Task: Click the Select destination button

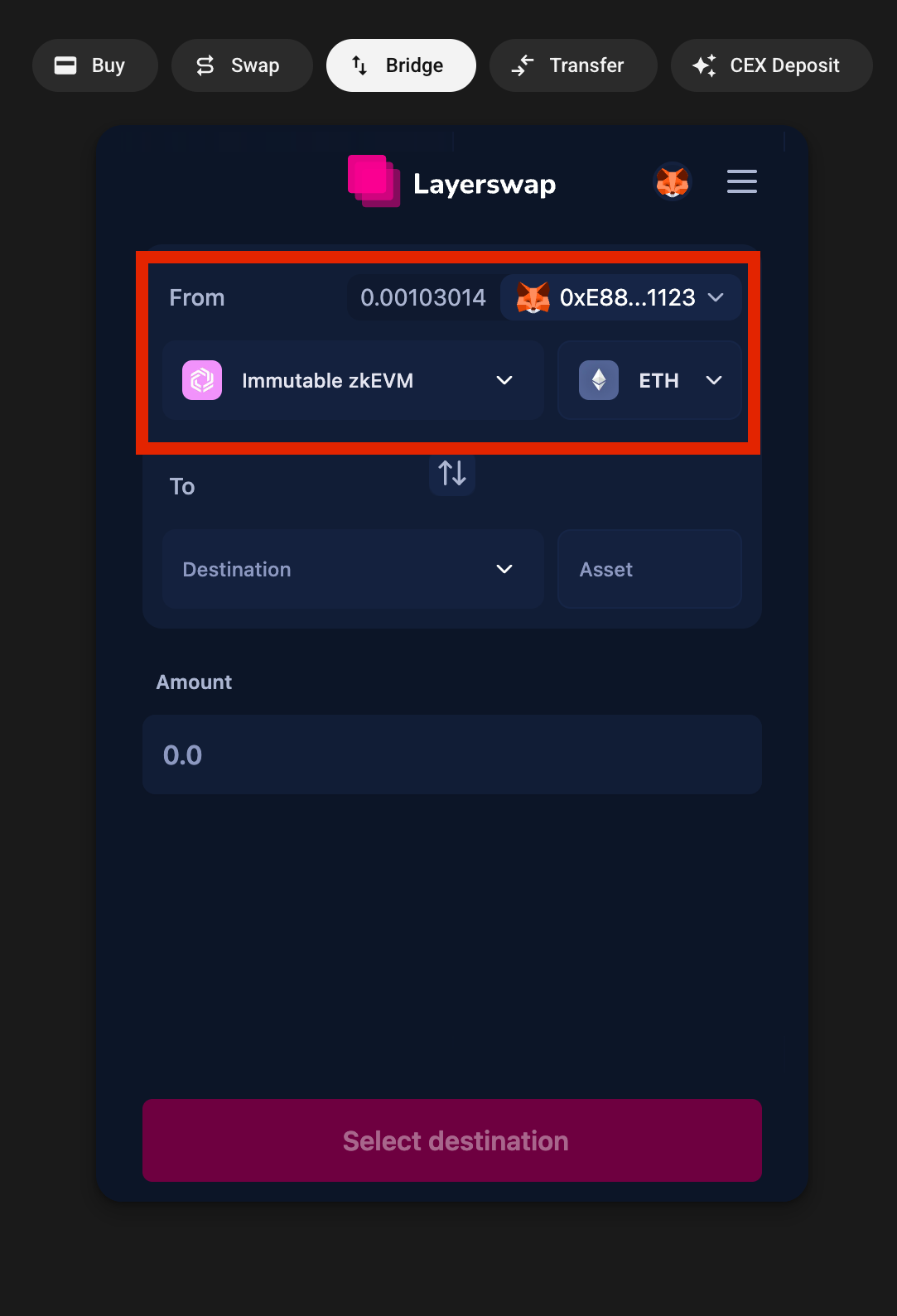Action: (452, 1140)
